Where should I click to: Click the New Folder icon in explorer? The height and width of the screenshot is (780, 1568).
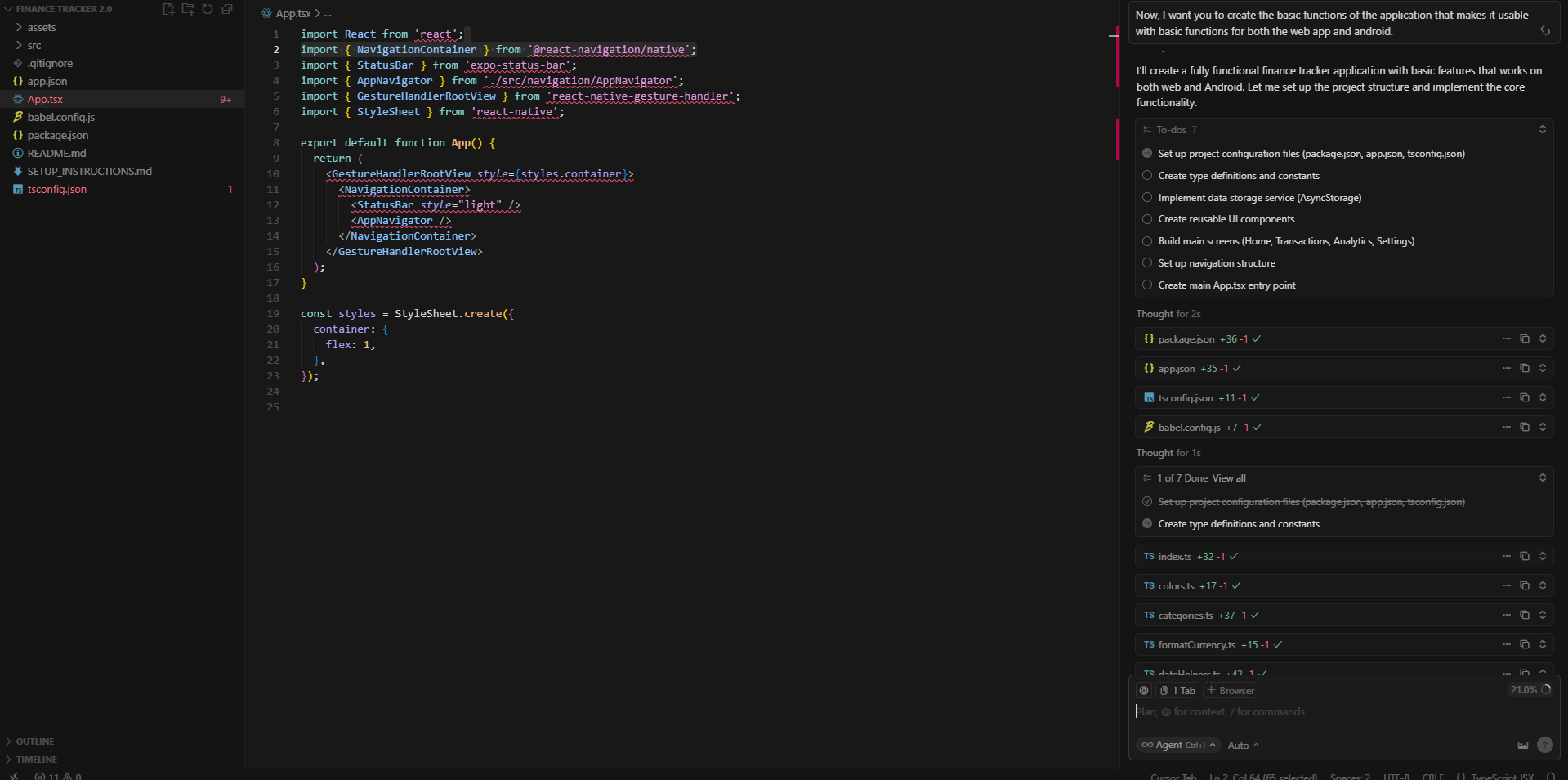point(188,9)
